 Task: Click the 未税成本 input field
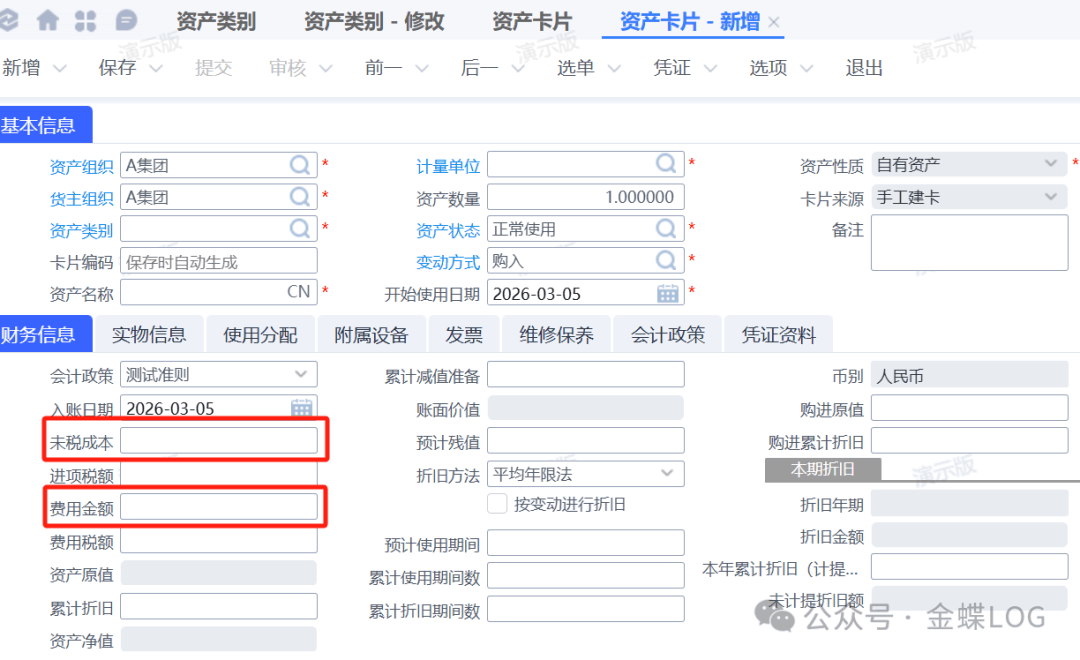click(219, 441)
